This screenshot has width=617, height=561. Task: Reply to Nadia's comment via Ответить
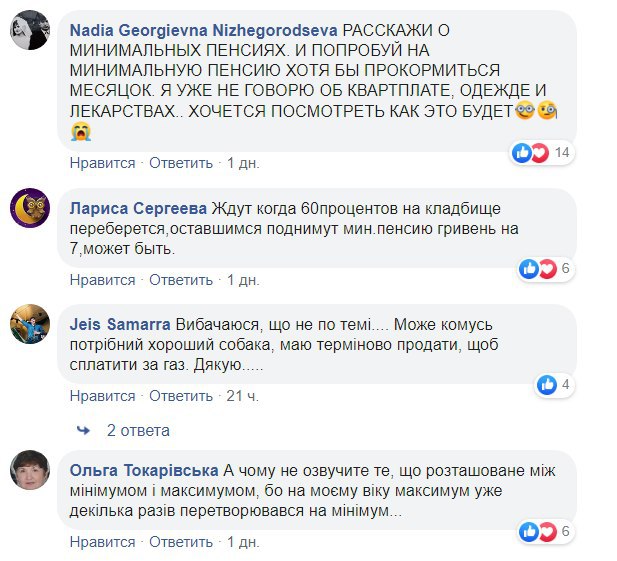click(x=181, y=162)
